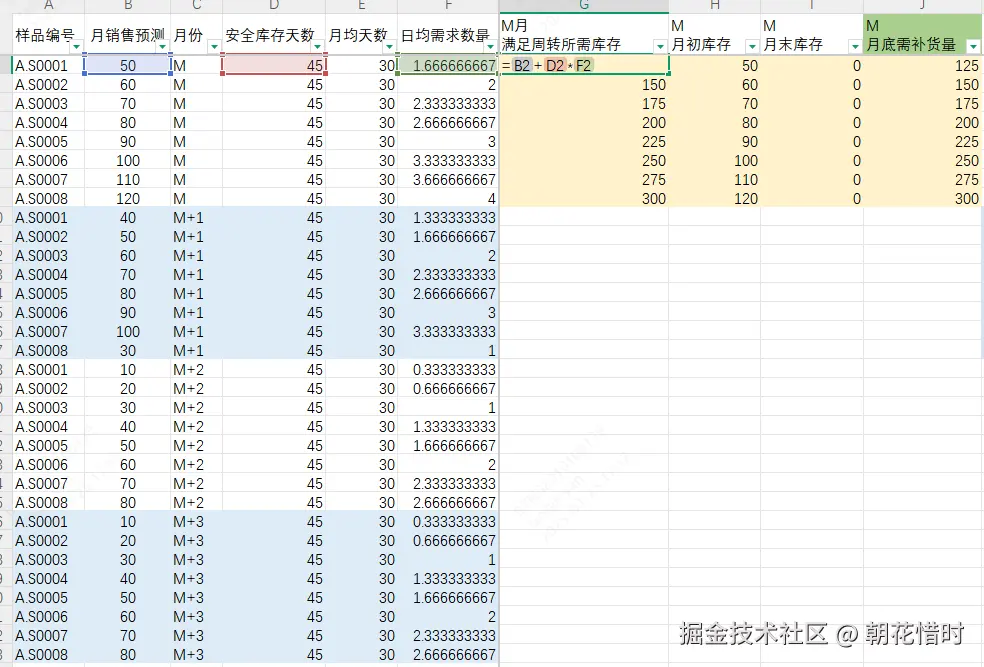Select value 125 in 月底需补货量 column
The image size is (984, 667).
[x=922, y=66]
